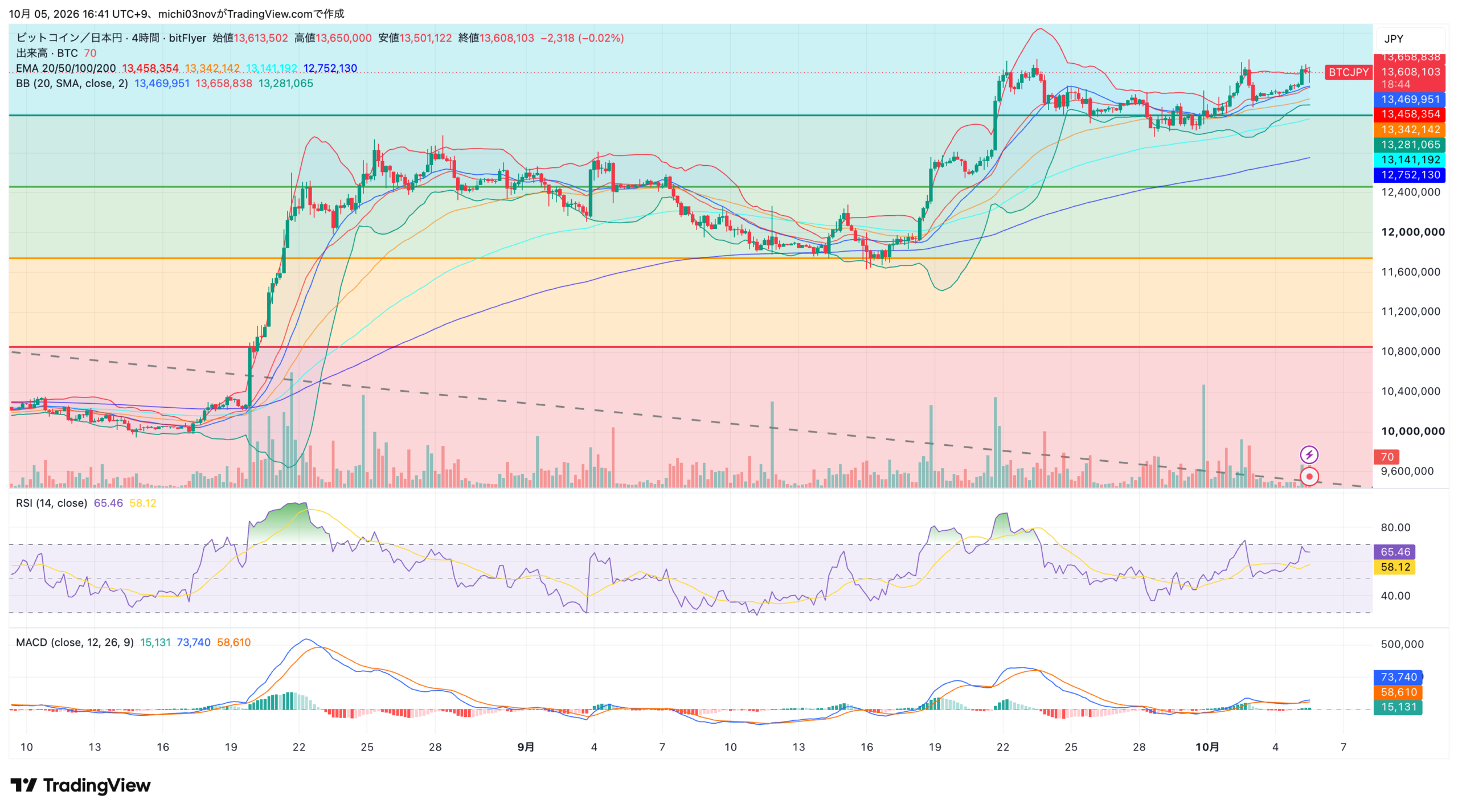The width and height of the screenshot is (1458, 812).
Task: Open the MACD (close, 12, 26, 9) legend
Action: [75, 642]
